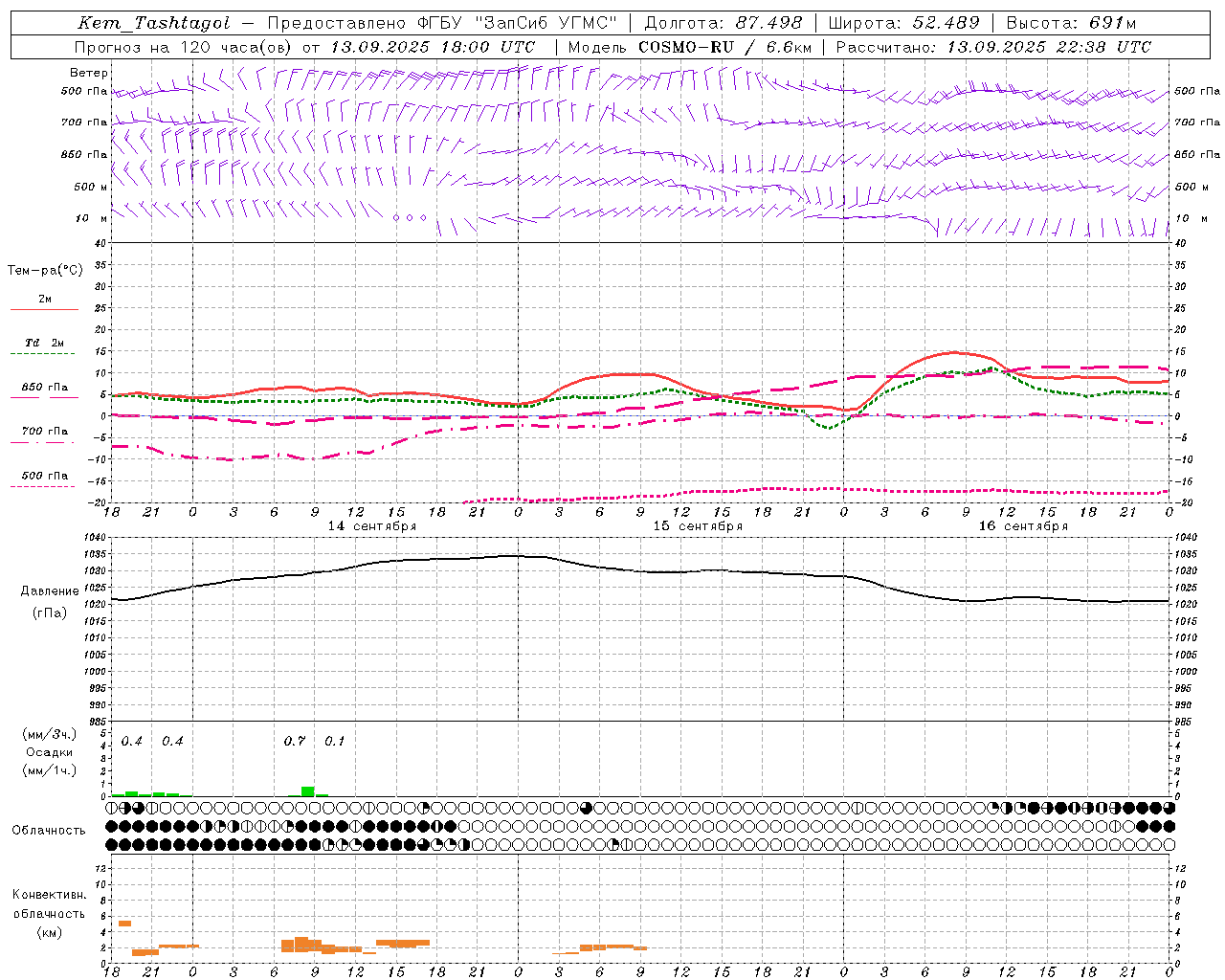This screenshot has height=980, width=1225.
Task: Click the date label 15 сентября
Action: 698,526
